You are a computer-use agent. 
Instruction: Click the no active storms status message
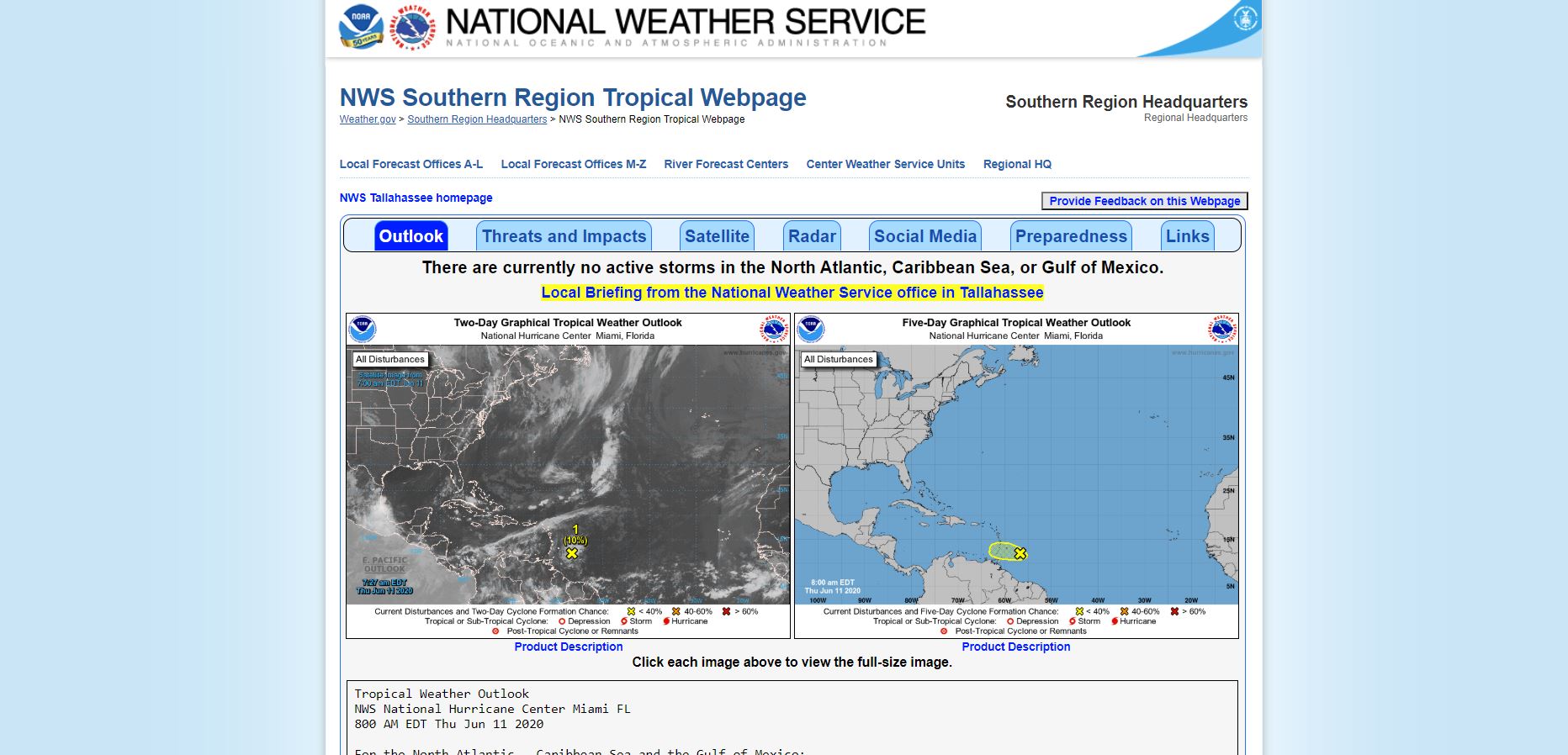pyautogui.click(x=792, y=267)
